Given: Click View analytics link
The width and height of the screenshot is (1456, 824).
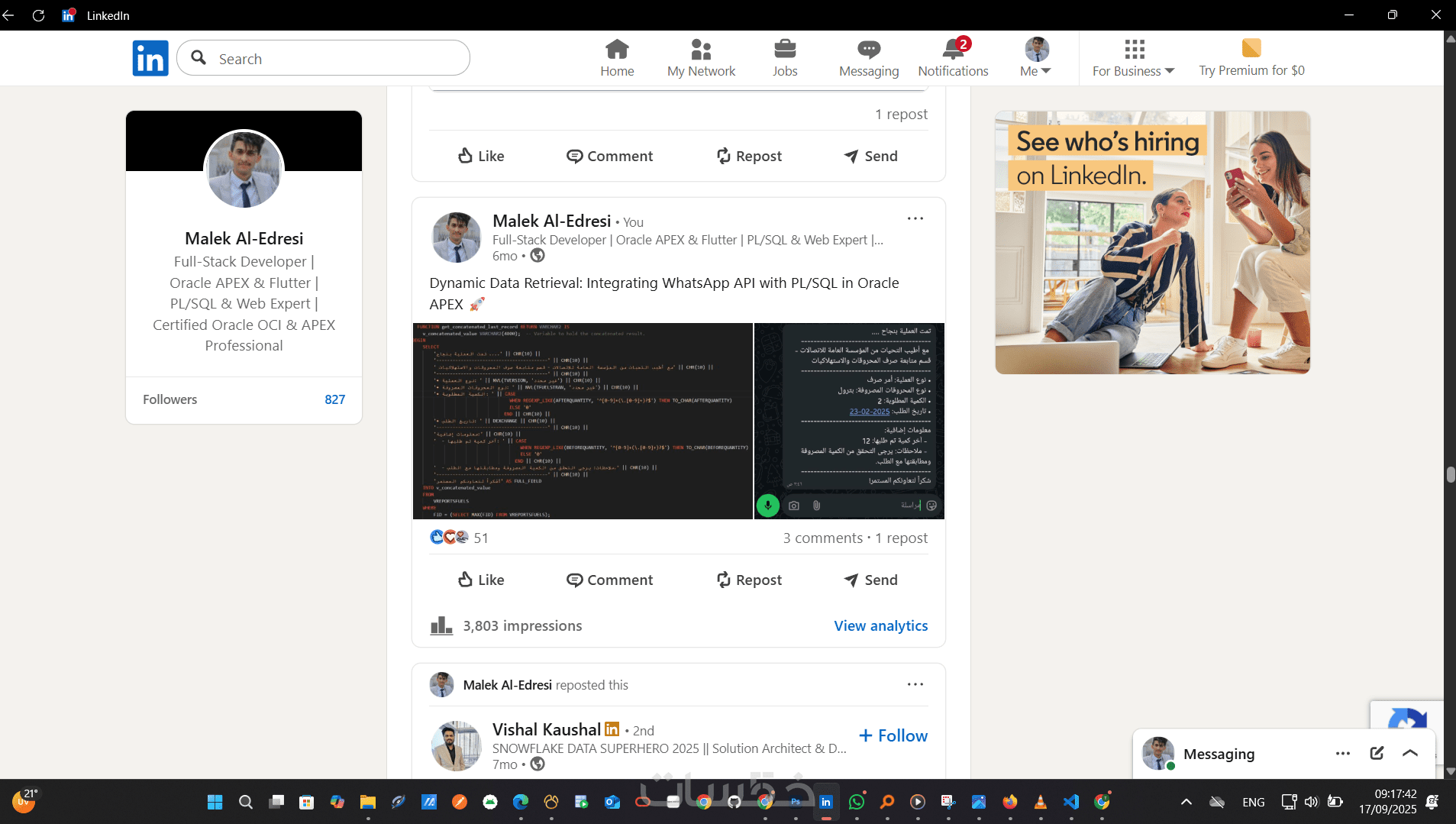Looking at the screenshot, I should tap(881, 625).
